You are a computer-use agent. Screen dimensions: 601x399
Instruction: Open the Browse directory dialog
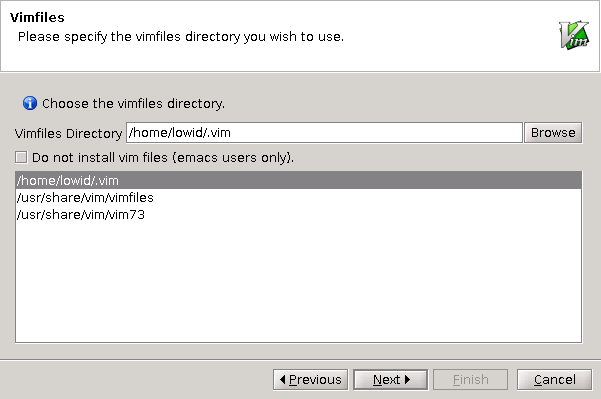(553, 133)
